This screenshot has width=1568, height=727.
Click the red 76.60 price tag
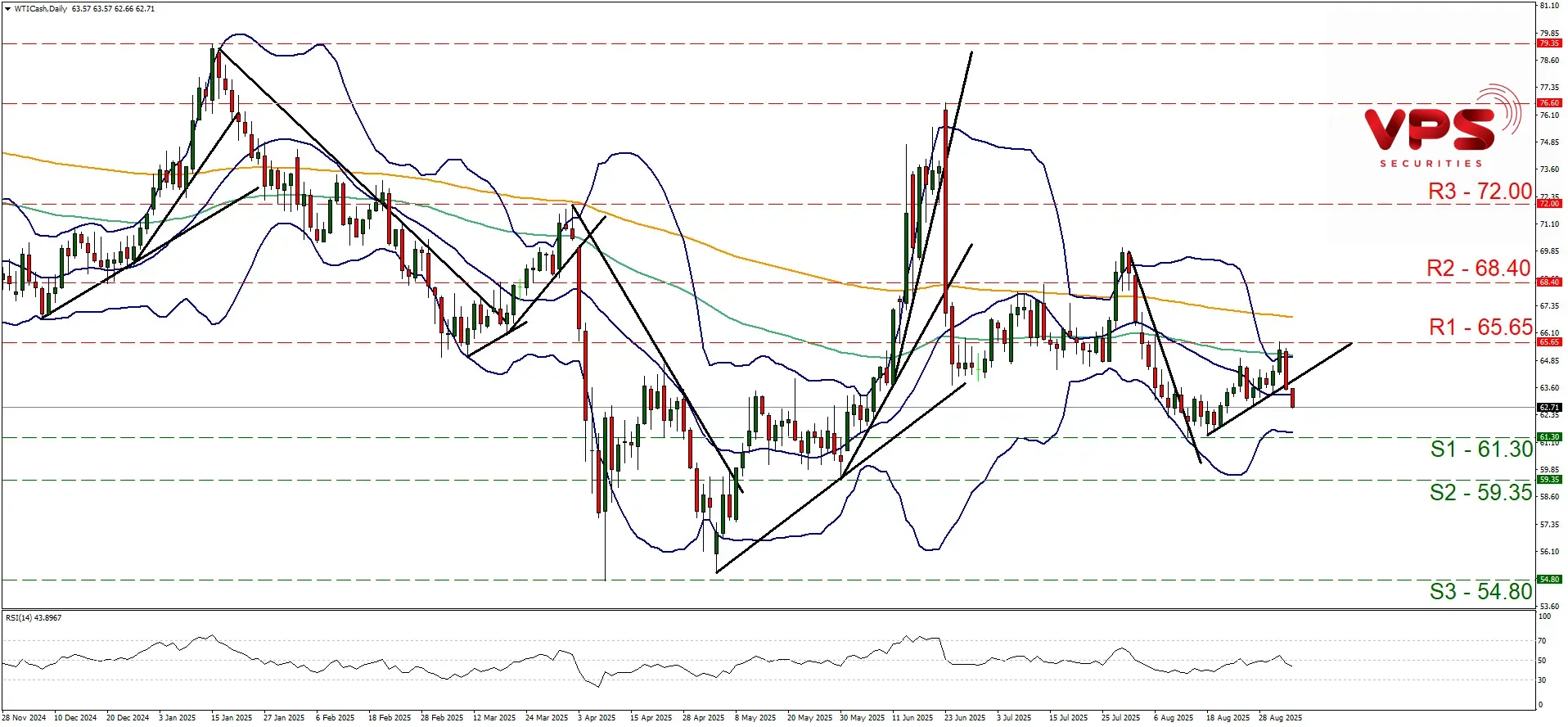pos(1548,103)
